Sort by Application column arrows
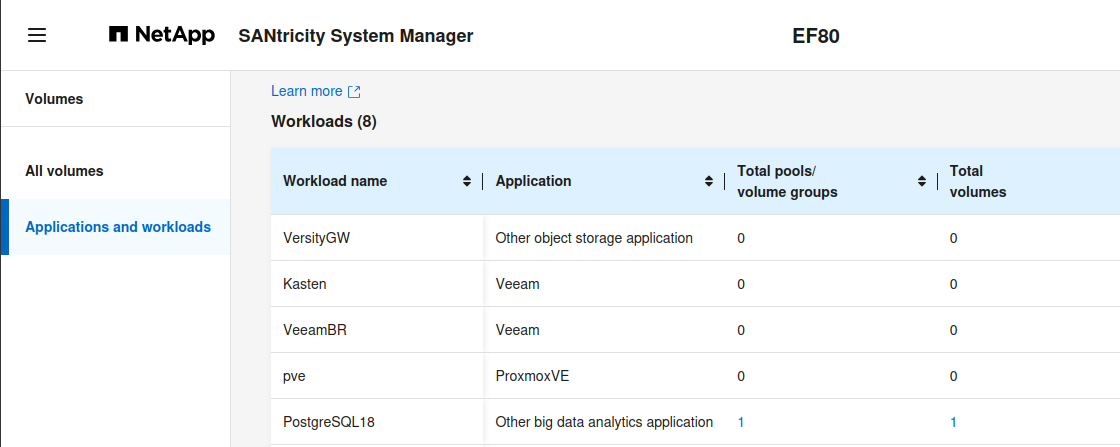This screenshot has width=1120, height=447. pyautogui.click(x=709, y=181)
